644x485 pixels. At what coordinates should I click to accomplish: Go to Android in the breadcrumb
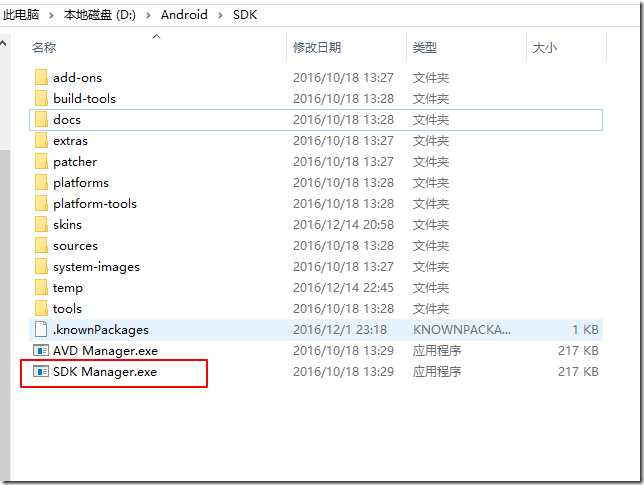point(184,15)
